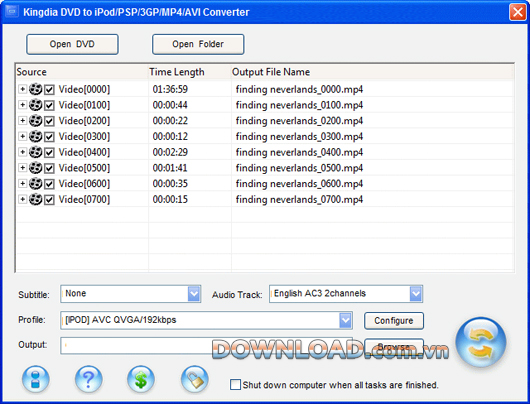Expand the Video[0600] tree node
Screen dimensions: 530x404
[x=22, y=183]
